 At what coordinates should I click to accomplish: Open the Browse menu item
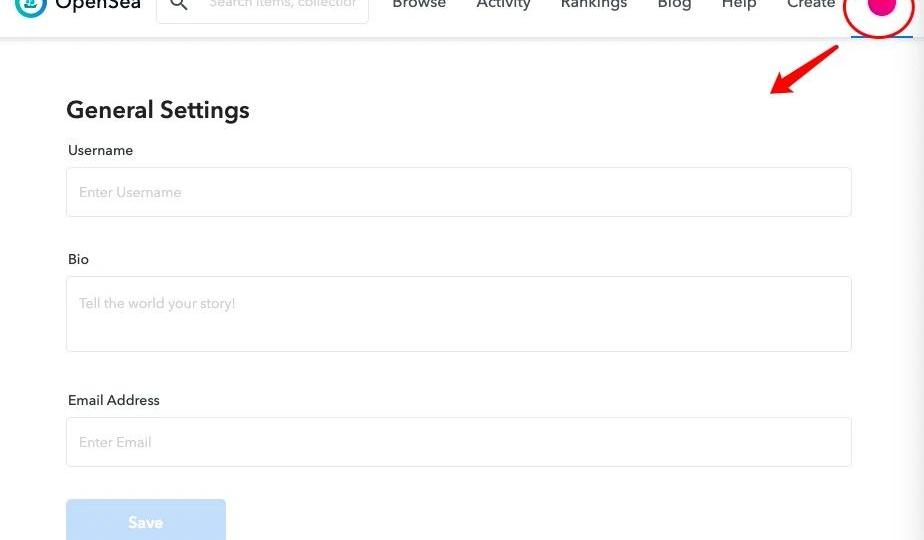[419, 5]
